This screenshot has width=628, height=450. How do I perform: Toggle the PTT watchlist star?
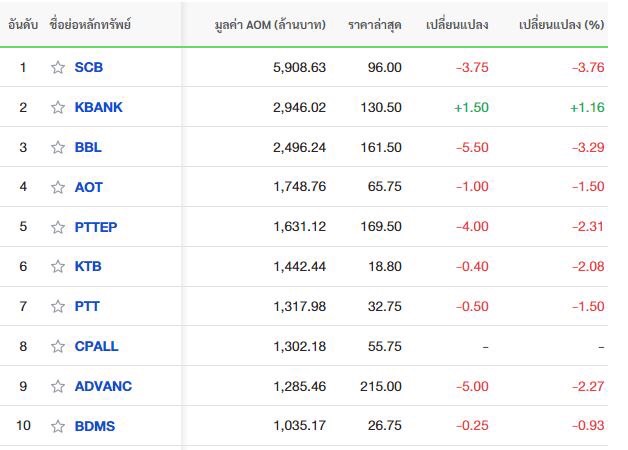pyautogui.click(x=58, y=306)
